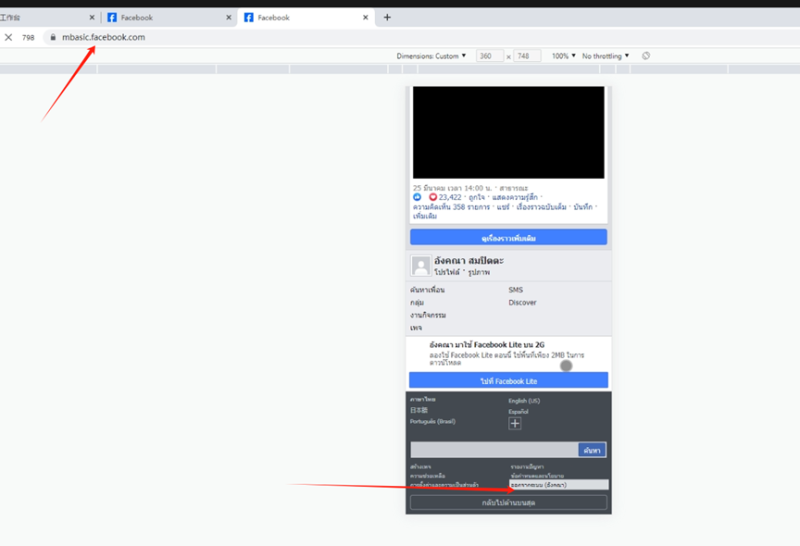Click the viewport width field showing 360

click(490, 56)
